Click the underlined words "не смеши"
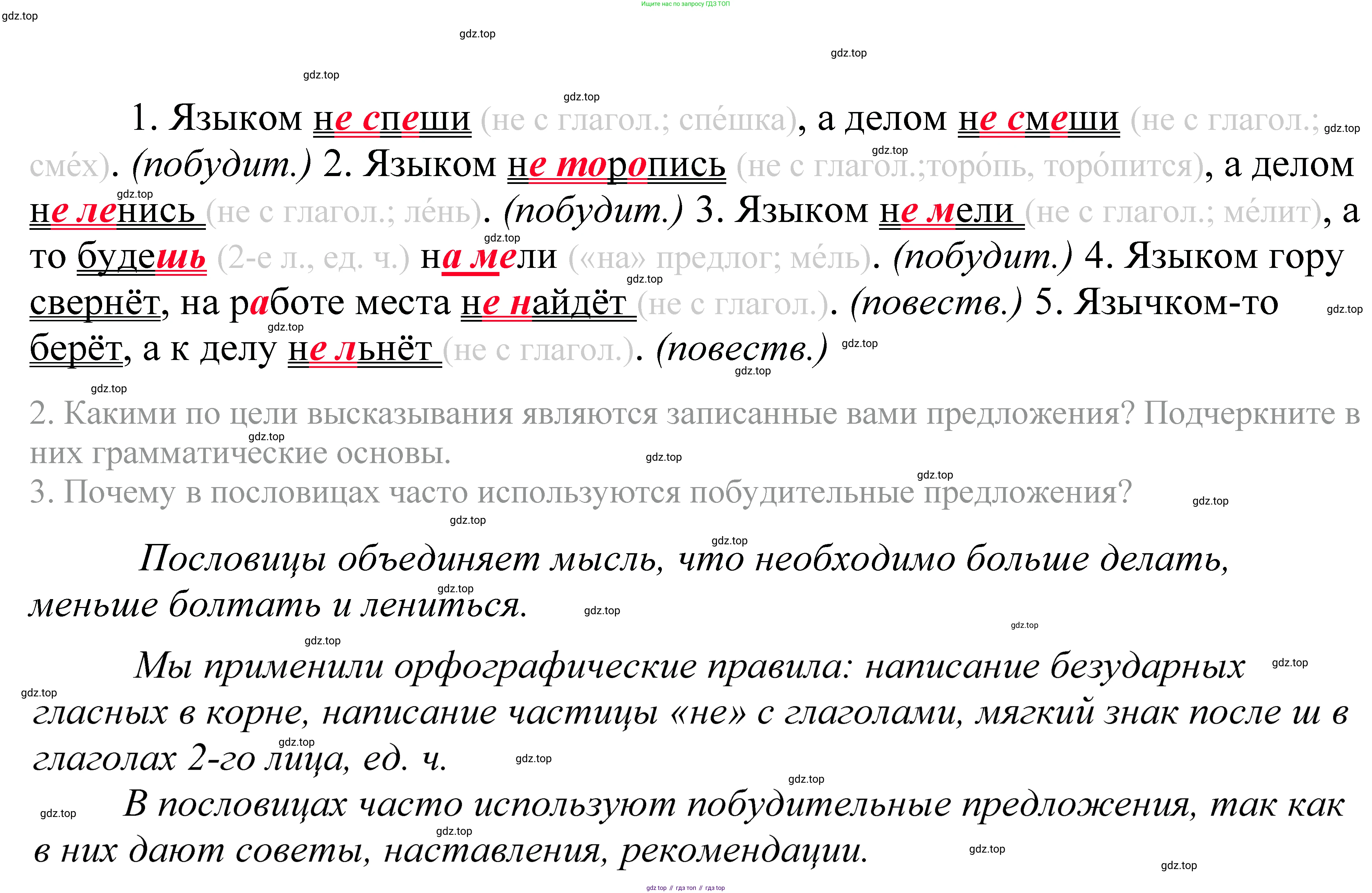The image size is (1372, 893). [x=1039, y=120]
